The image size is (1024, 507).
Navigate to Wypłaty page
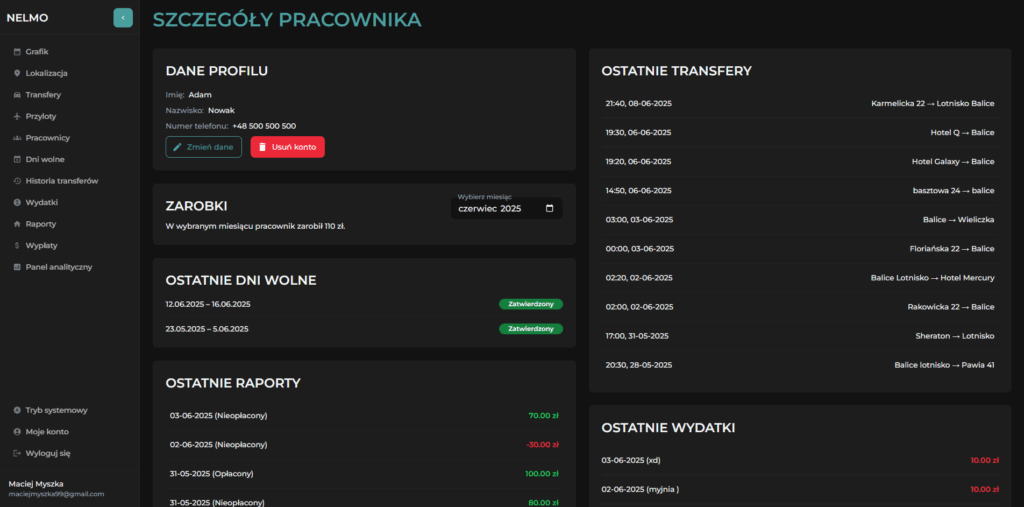69,246
